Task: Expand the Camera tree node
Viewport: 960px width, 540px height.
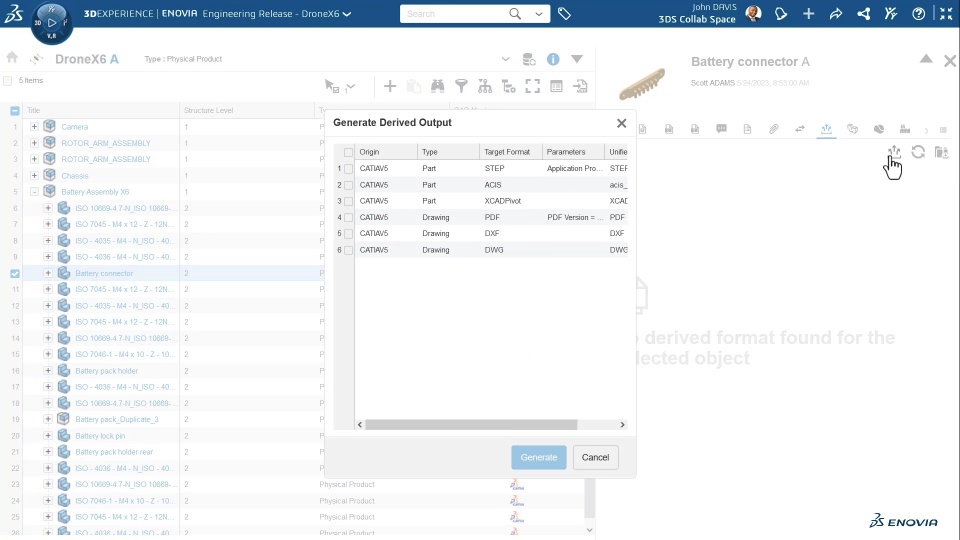Action: [34, 127]
